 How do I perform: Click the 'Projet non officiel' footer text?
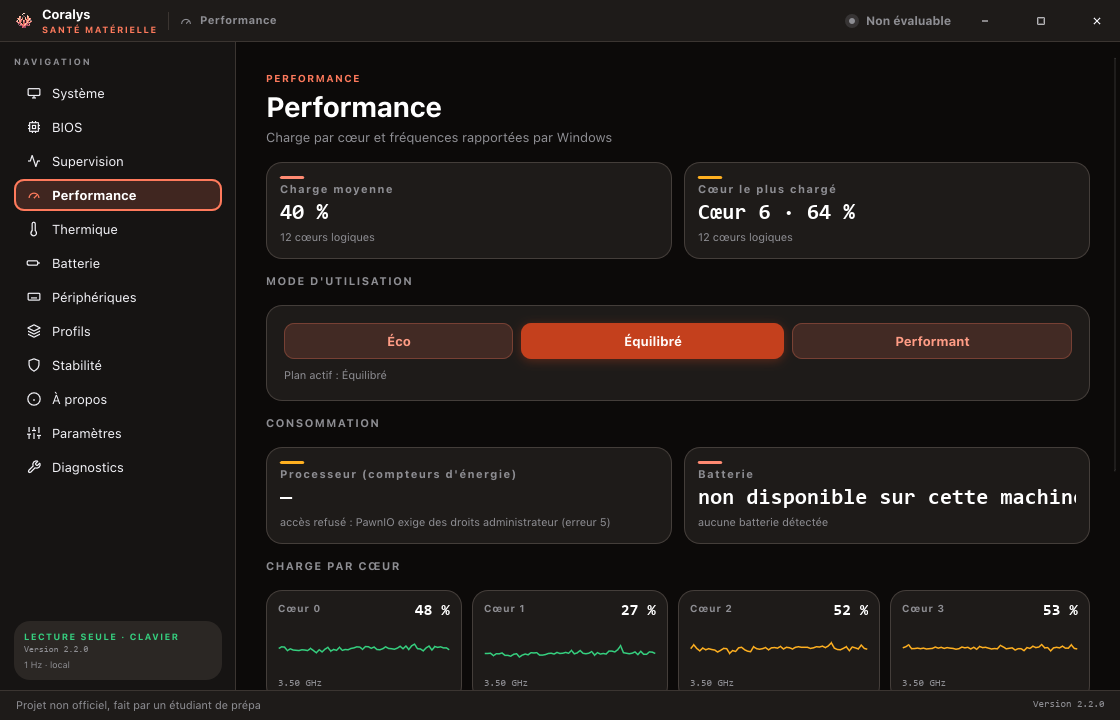click(x=139, y=705)
